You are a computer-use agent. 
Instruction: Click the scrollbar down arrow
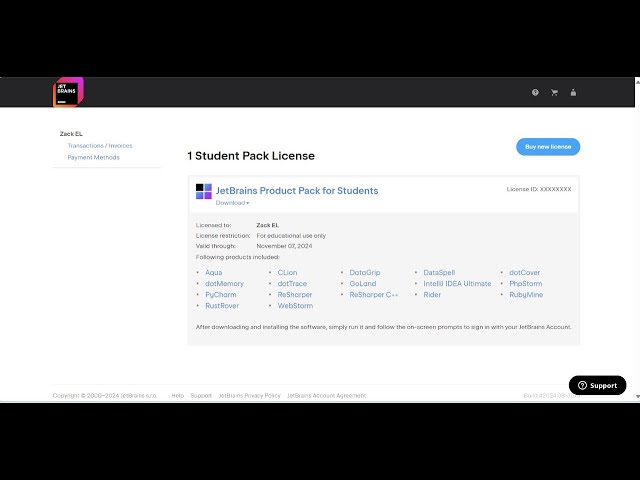(637, 396)
